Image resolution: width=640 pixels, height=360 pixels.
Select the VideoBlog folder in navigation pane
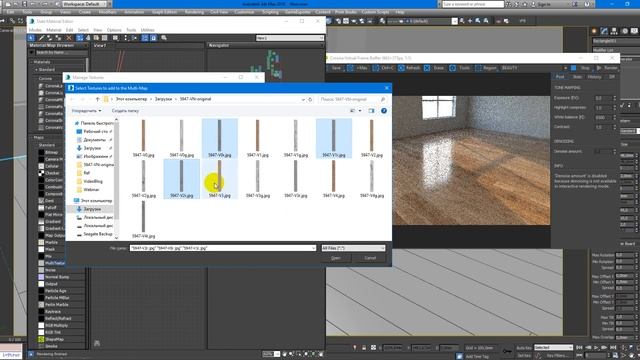coord(92,181)
